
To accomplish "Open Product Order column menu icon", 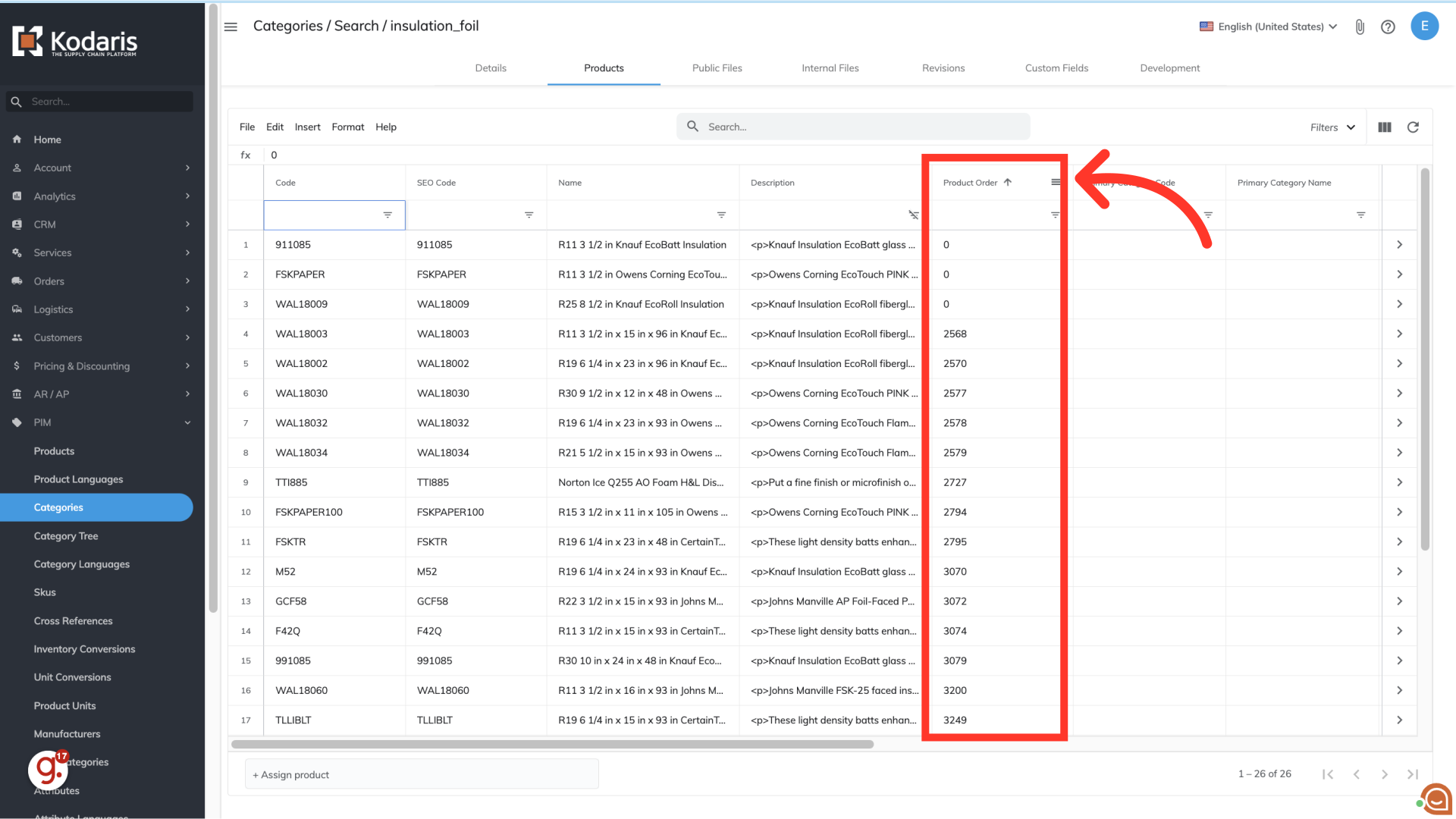I will click(1055, 182).
